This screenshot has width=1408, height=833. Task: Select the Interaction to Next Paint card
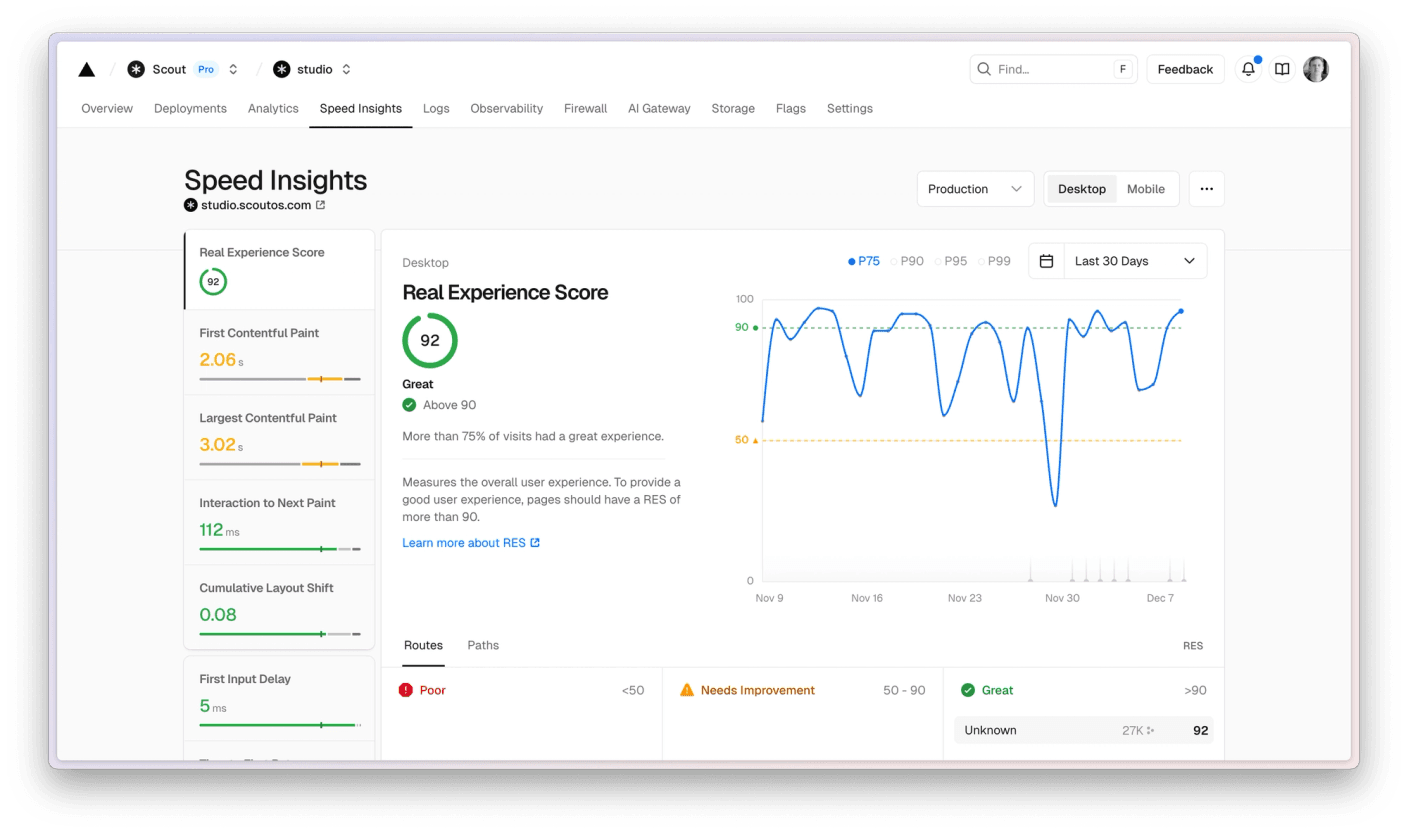click(279, 522)
